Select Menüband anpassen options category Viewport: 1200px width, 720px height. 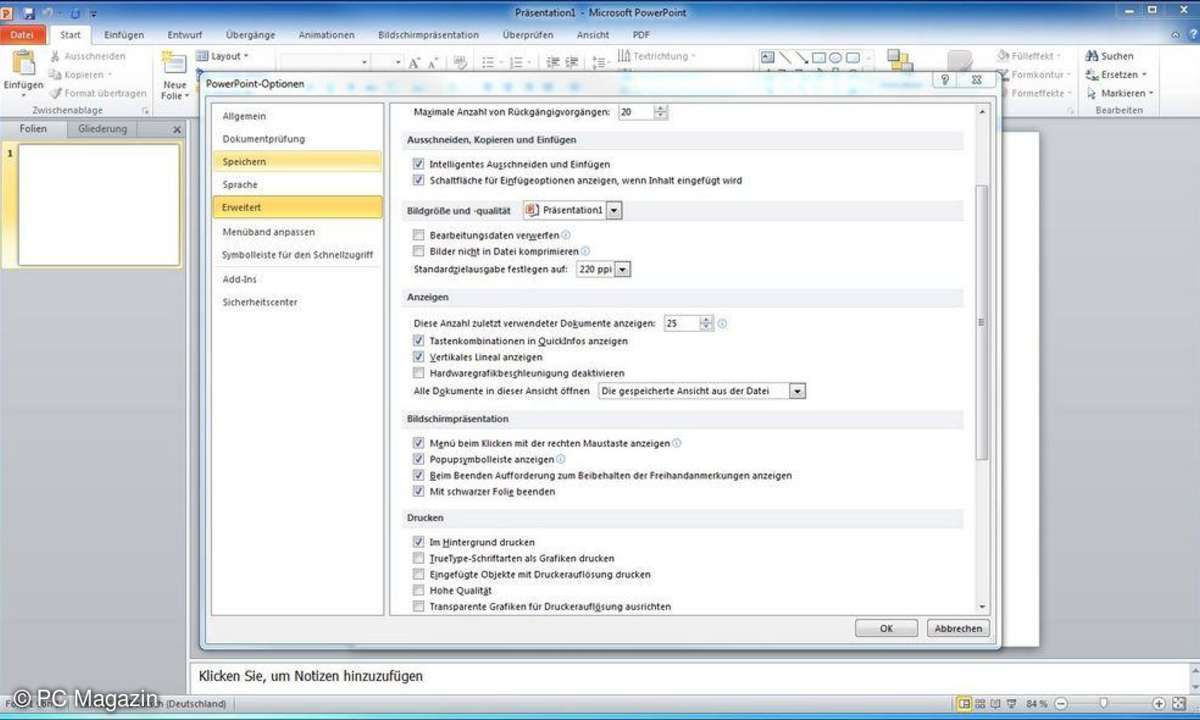pyautogui.click(x=297, y=232)
